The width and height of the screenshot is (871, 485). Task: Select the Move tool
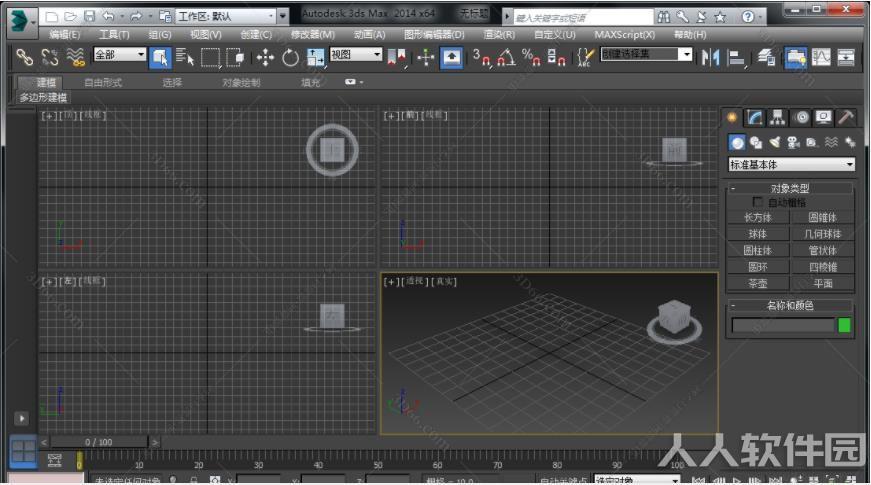tap(265, 57)
